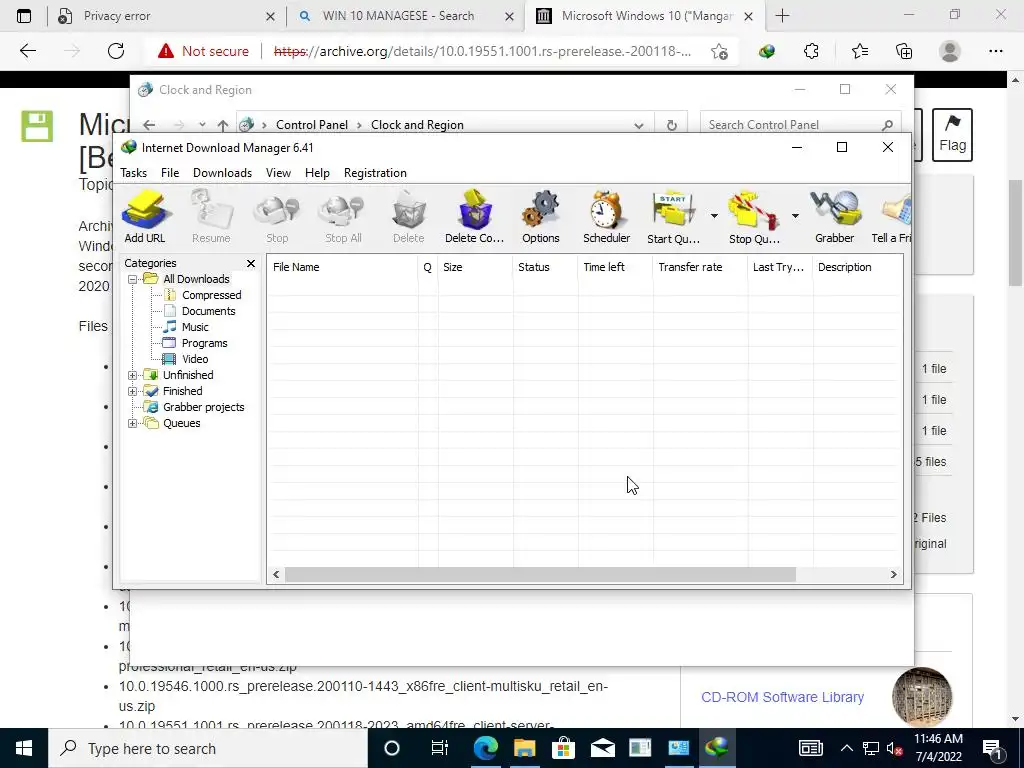Open Edge settings and more menu
Screen dimensions: 1024x768
click(x=995, y=51)
